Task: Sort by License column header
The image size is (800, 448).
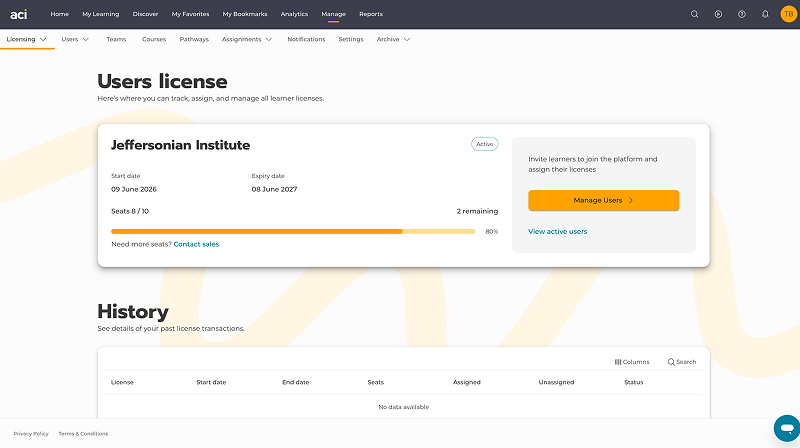Action: tap(122, 382)
